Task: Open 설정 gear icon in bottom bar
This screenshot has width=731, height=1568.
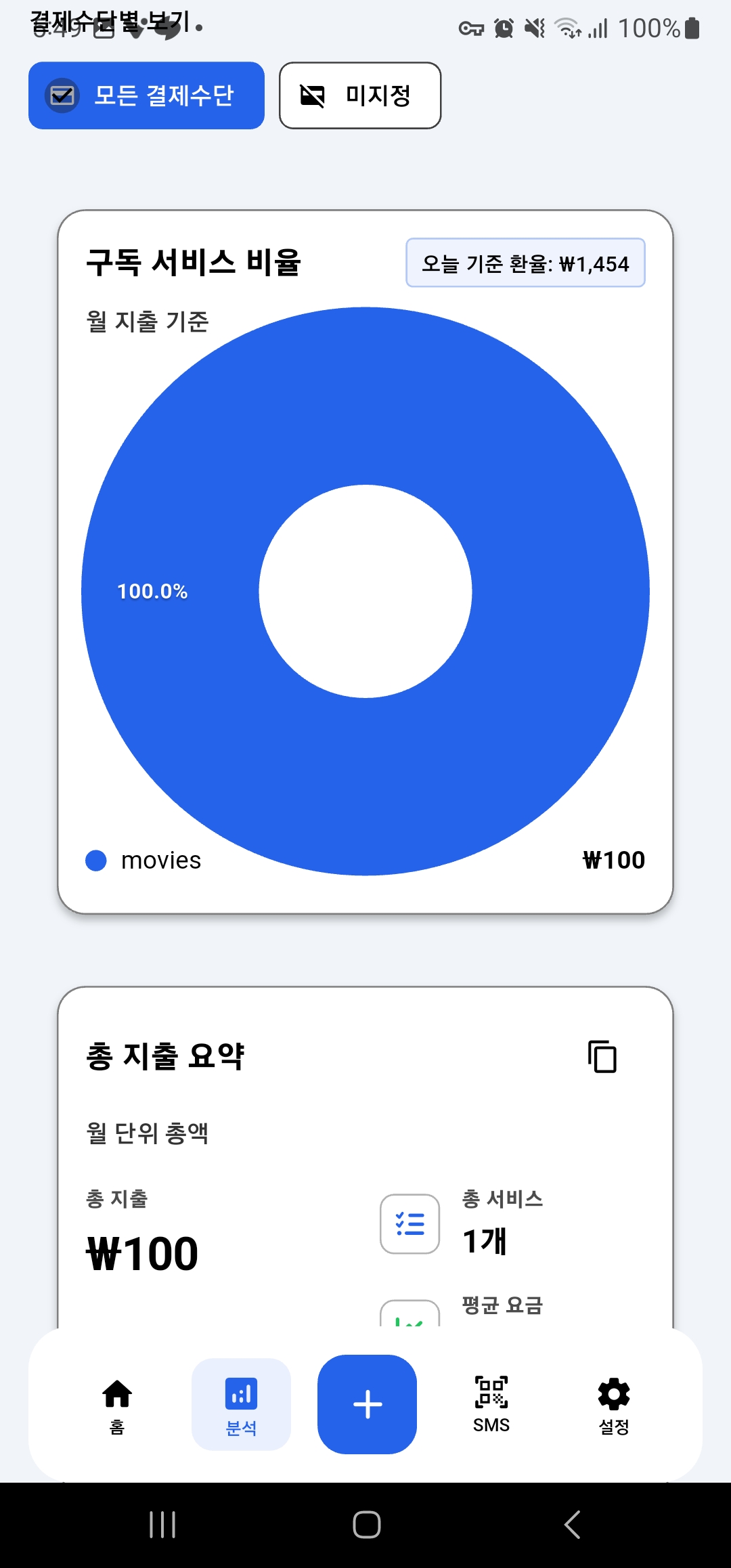Action: [614, 1394]
